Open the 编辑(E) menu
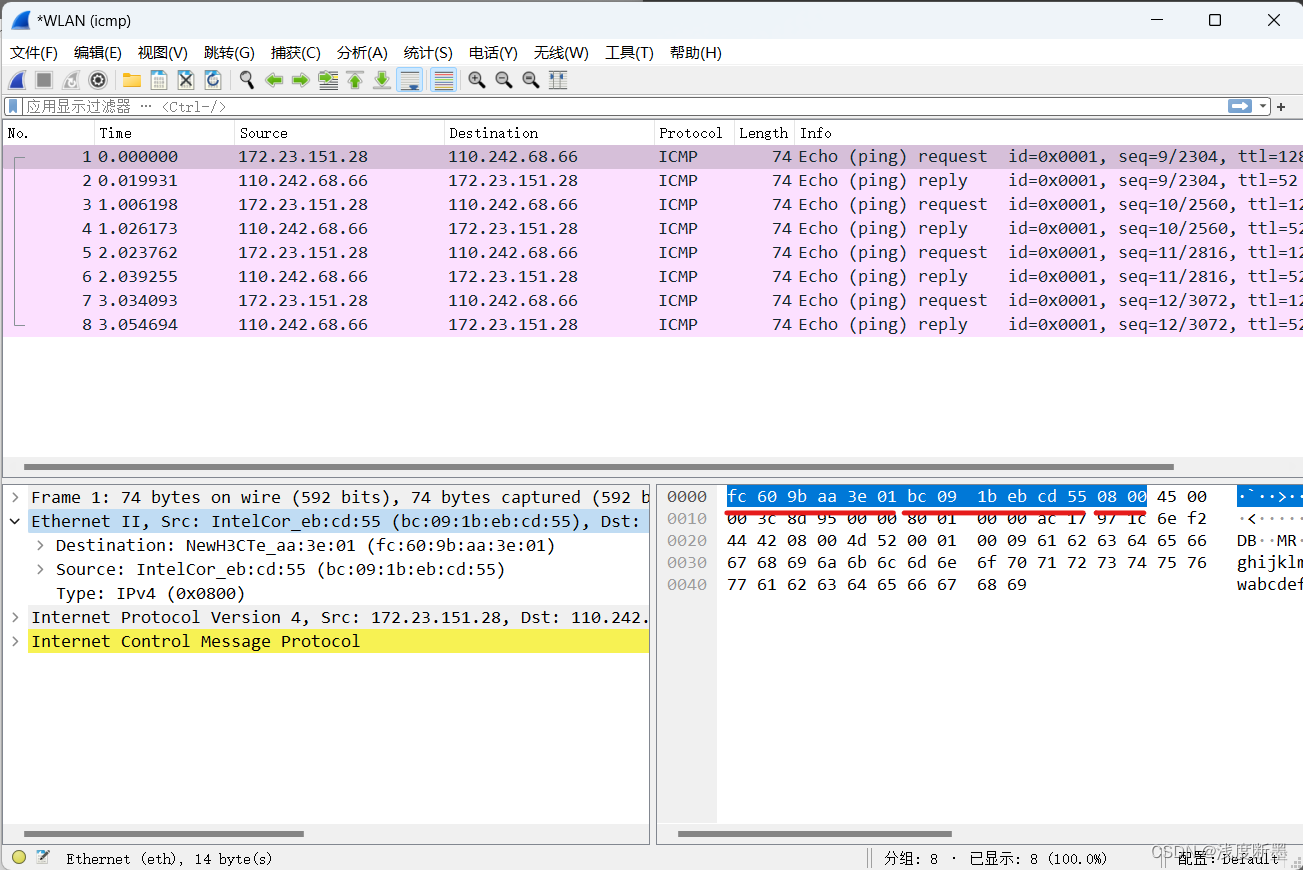This screenshot has height=870, width=1303. coord(98,53)
